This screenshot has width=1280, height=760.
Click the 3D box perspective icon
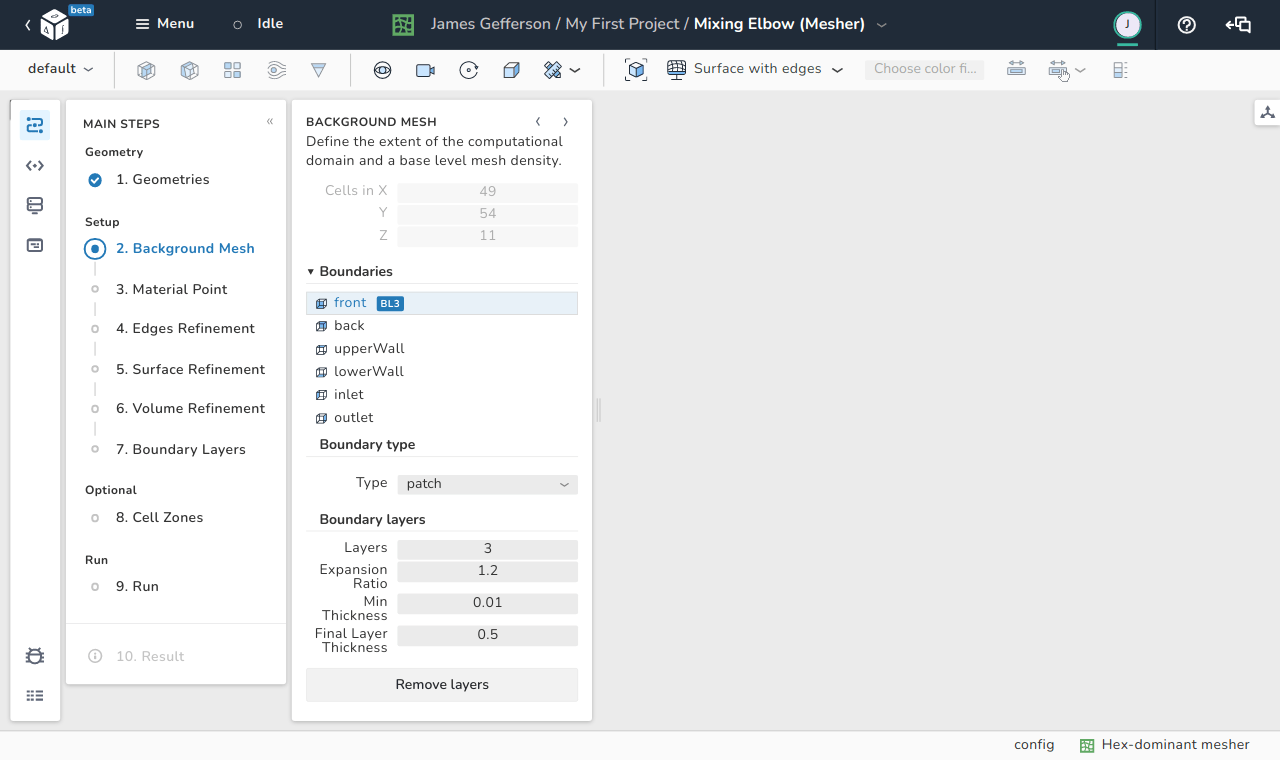[x=511, y=70]
